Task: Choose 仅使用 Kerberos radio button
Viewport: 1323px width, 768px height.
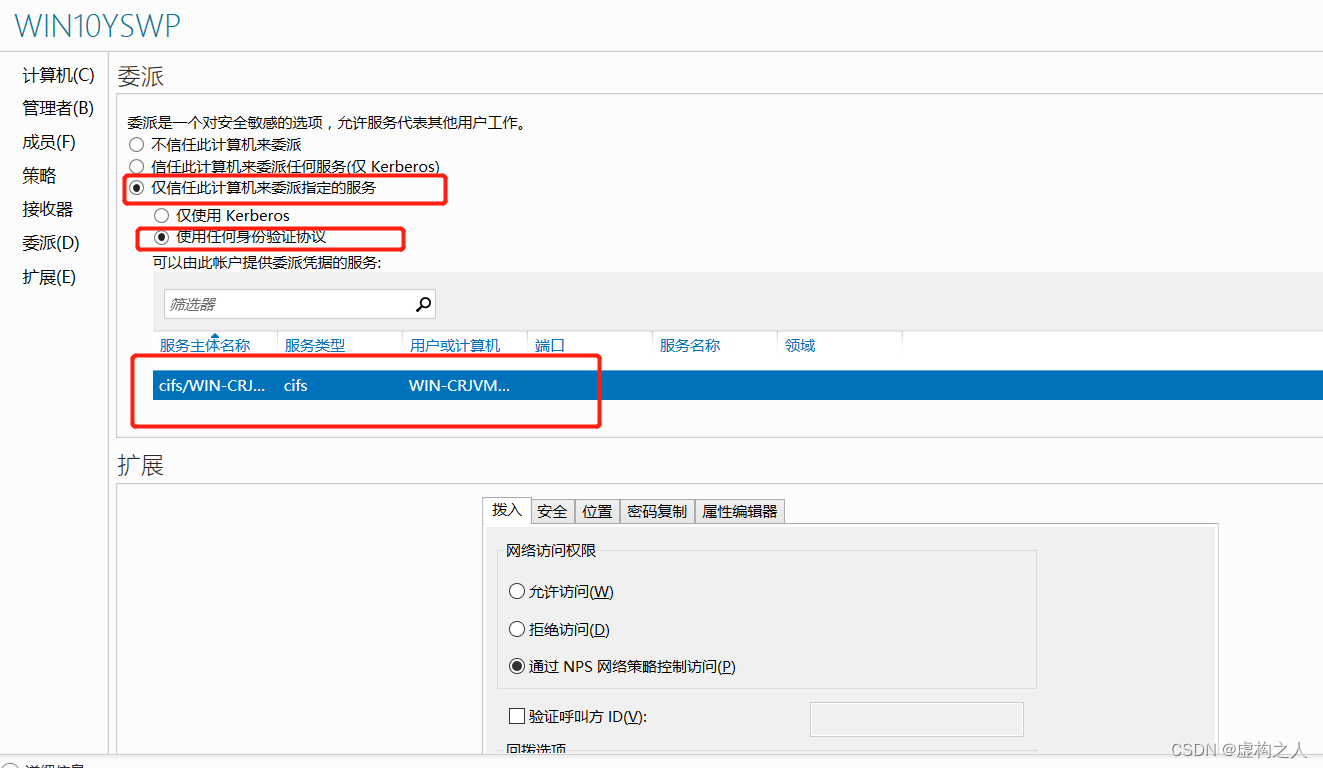Action: (x=161, y=215)
